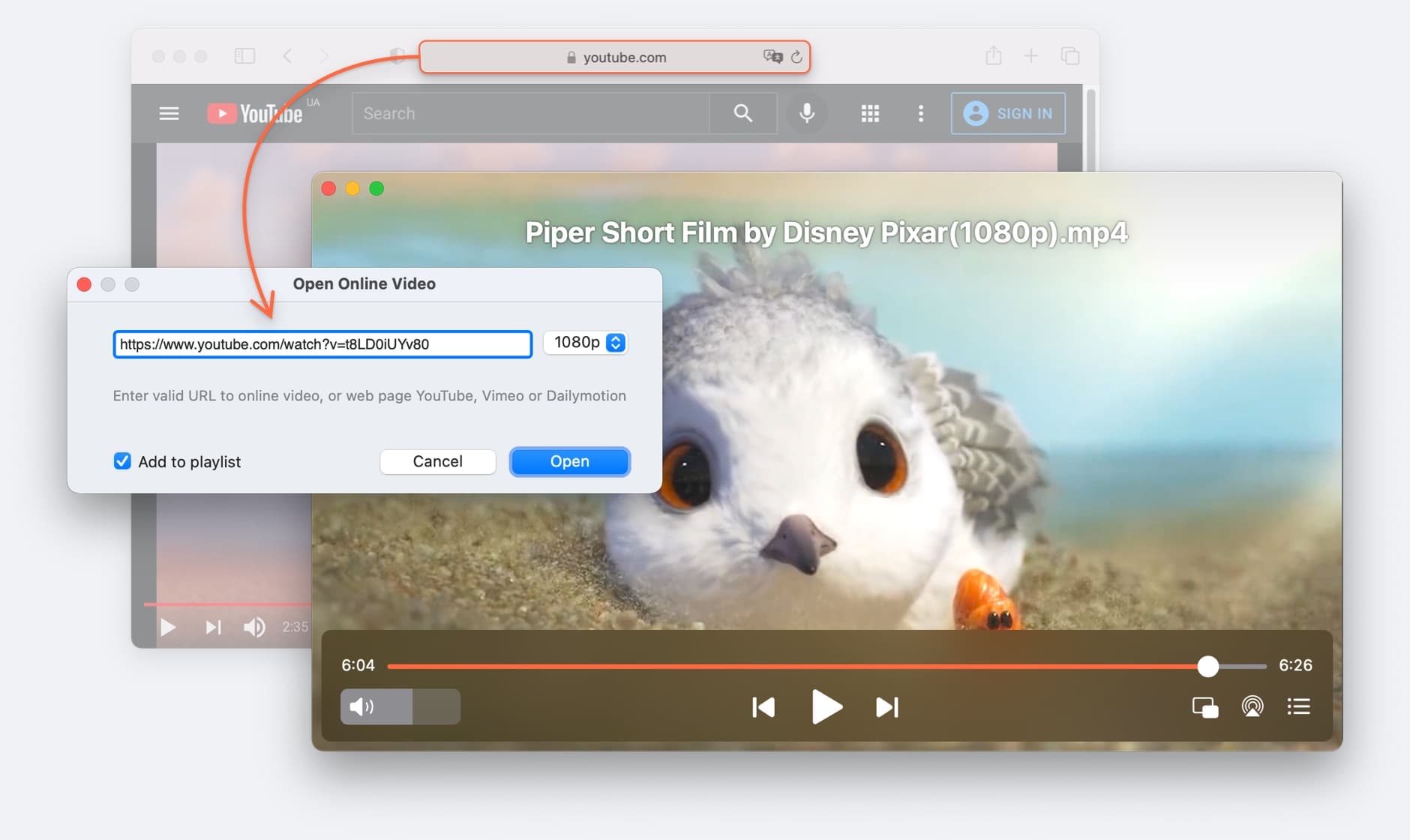The width and height of the screenshot is (1410, 840).
Task: Click the Open button in dialog
Action: pos(569,461)
